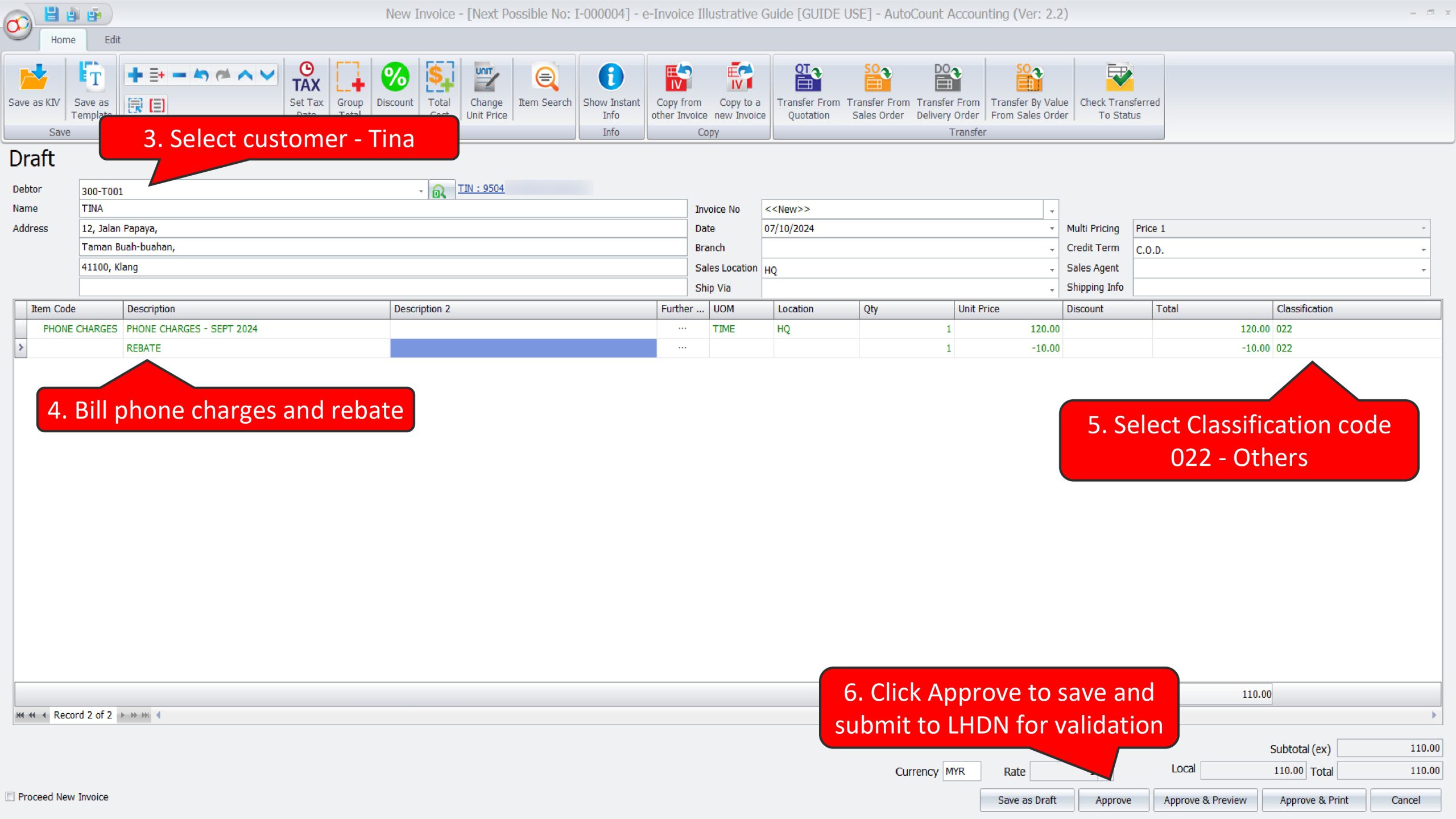This screenshot has height=819, width=1456.
Task: Click the Currency MYR field
Action: pos(961,771)
